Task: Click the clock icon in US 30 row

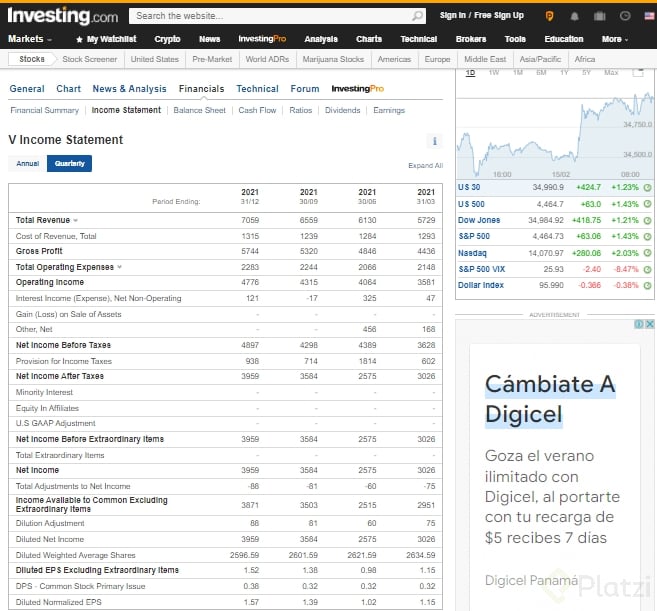Action: tap(647, 187)
